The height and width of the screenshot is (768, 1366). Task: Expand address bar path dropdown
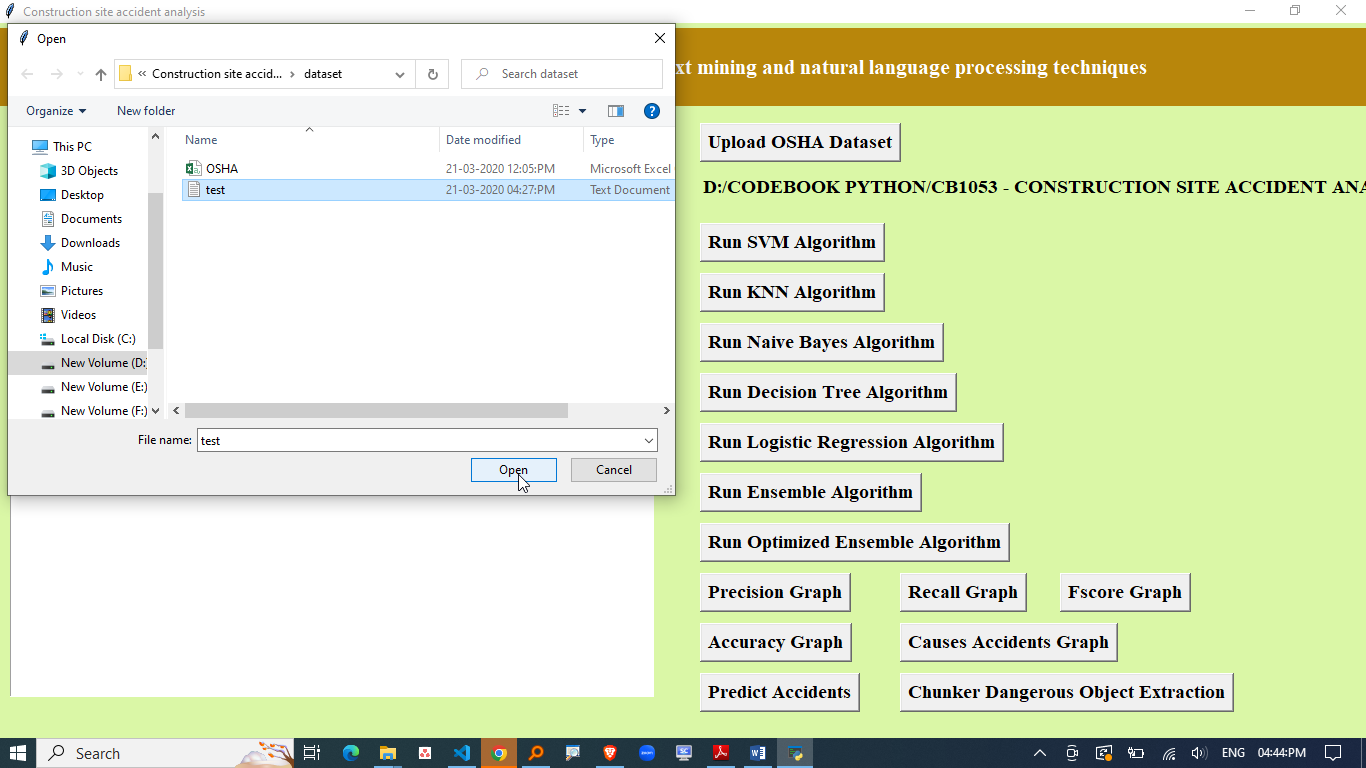tap(400, 74)
